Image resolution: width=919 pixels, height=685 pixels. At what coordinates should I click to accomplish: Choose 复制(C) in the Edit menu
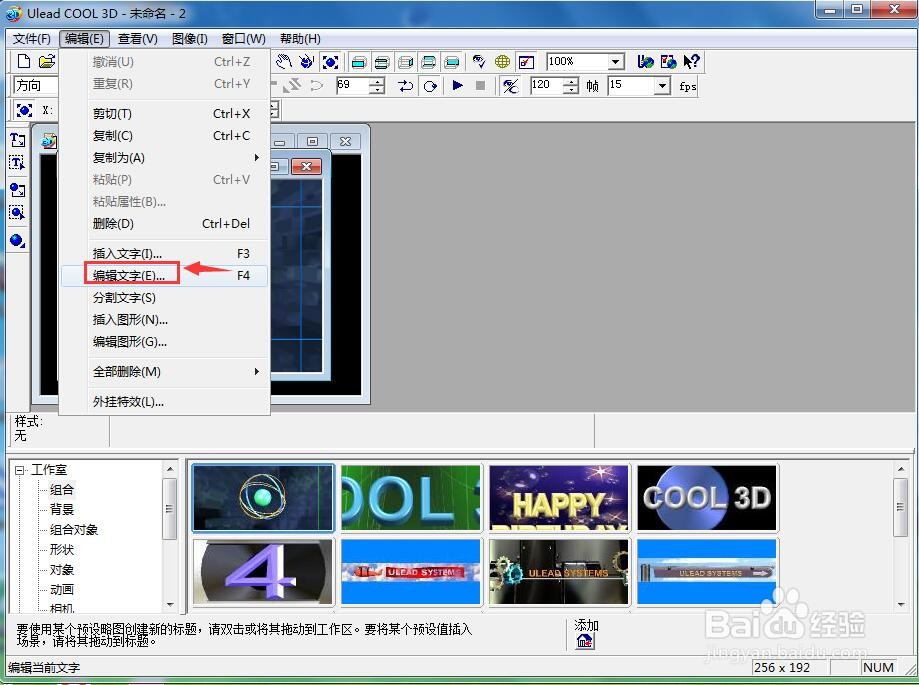click(x=164, y=135)
